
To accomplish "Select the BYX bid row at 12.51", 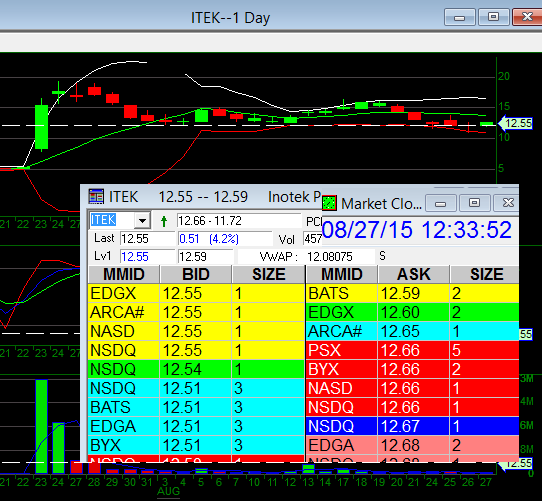I will pos(196,445).
